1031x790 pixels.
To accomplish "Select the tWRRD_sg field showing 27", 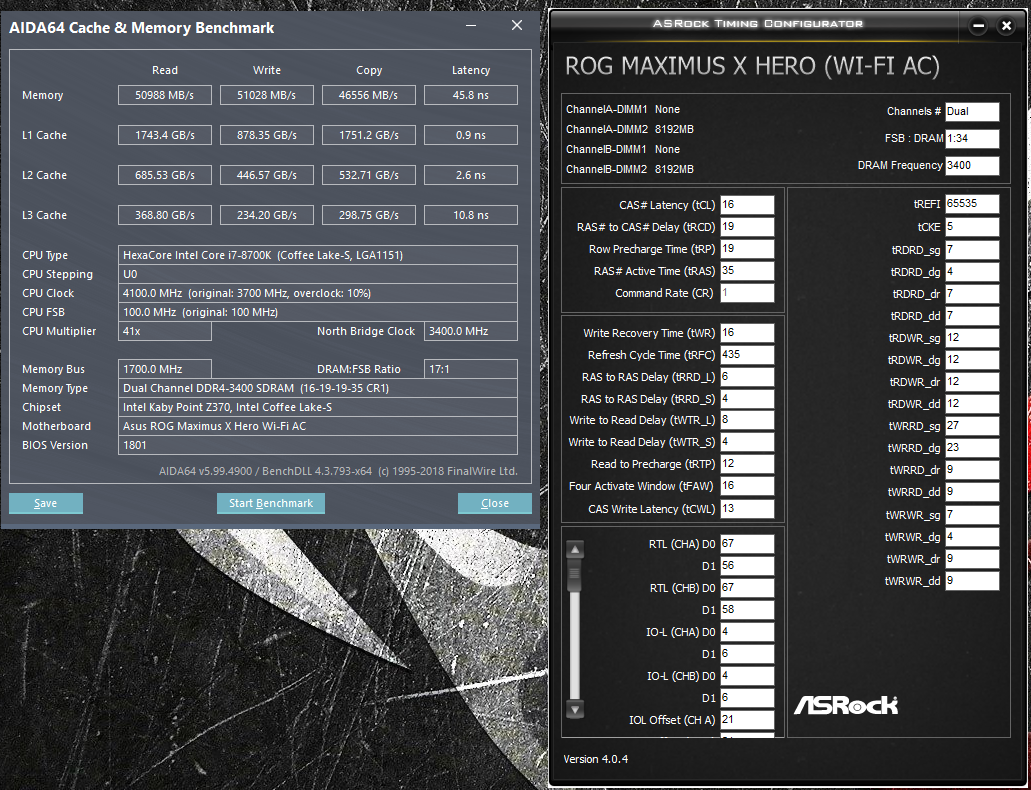I will (x=972, y=426).
